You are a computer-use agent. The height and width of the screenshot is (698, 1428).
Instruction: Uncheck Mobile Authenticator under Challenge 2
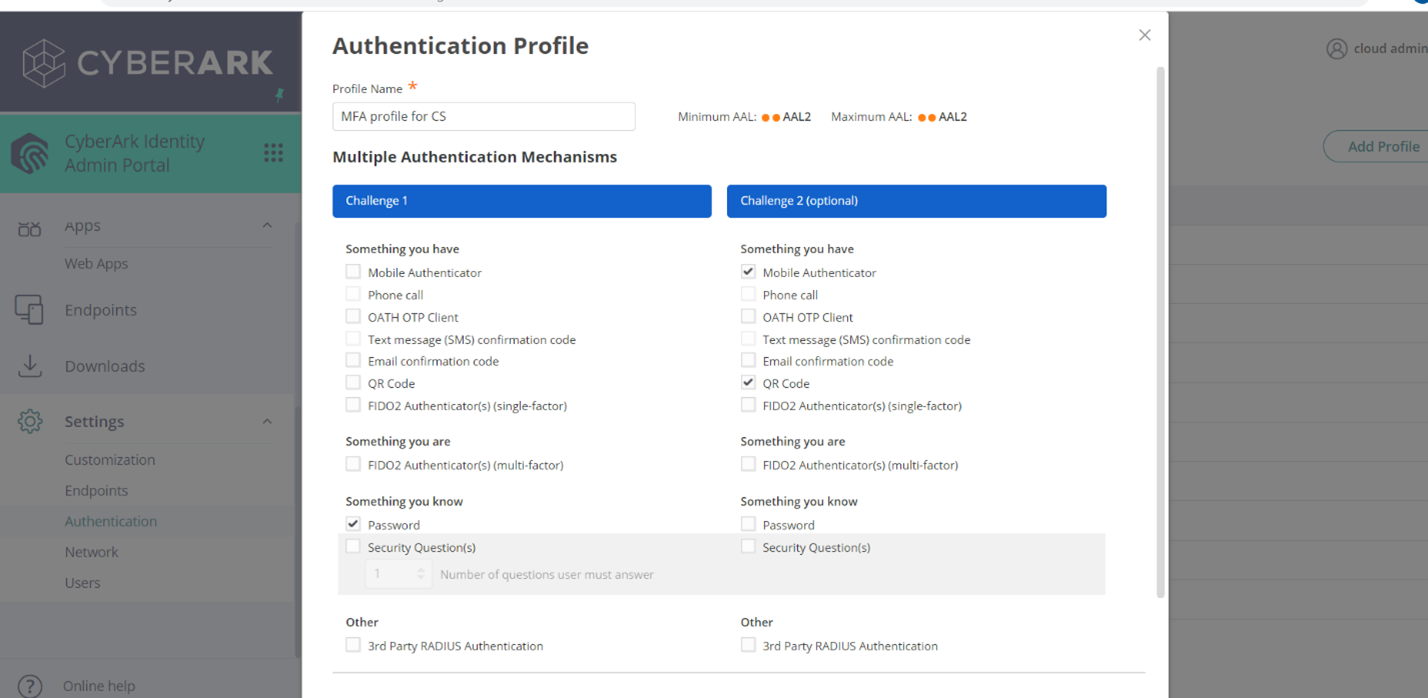[x=748, y=271]
